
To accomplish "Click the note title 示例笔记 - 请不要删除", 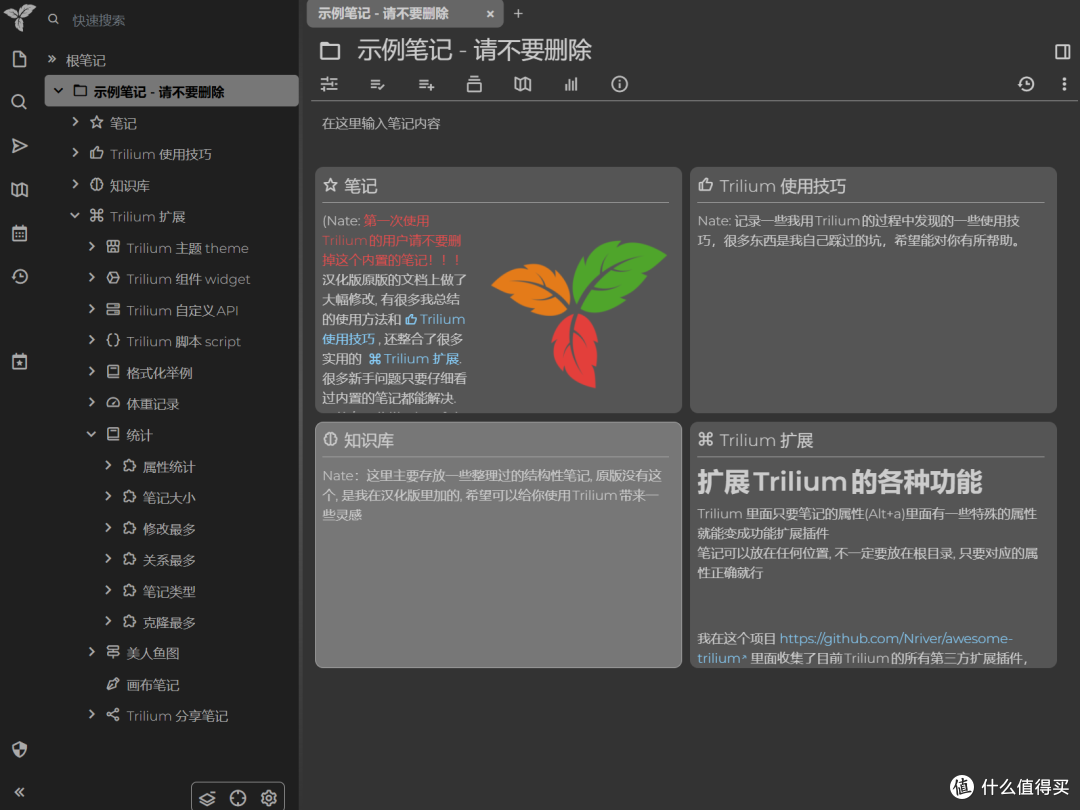I will point(474,50).
